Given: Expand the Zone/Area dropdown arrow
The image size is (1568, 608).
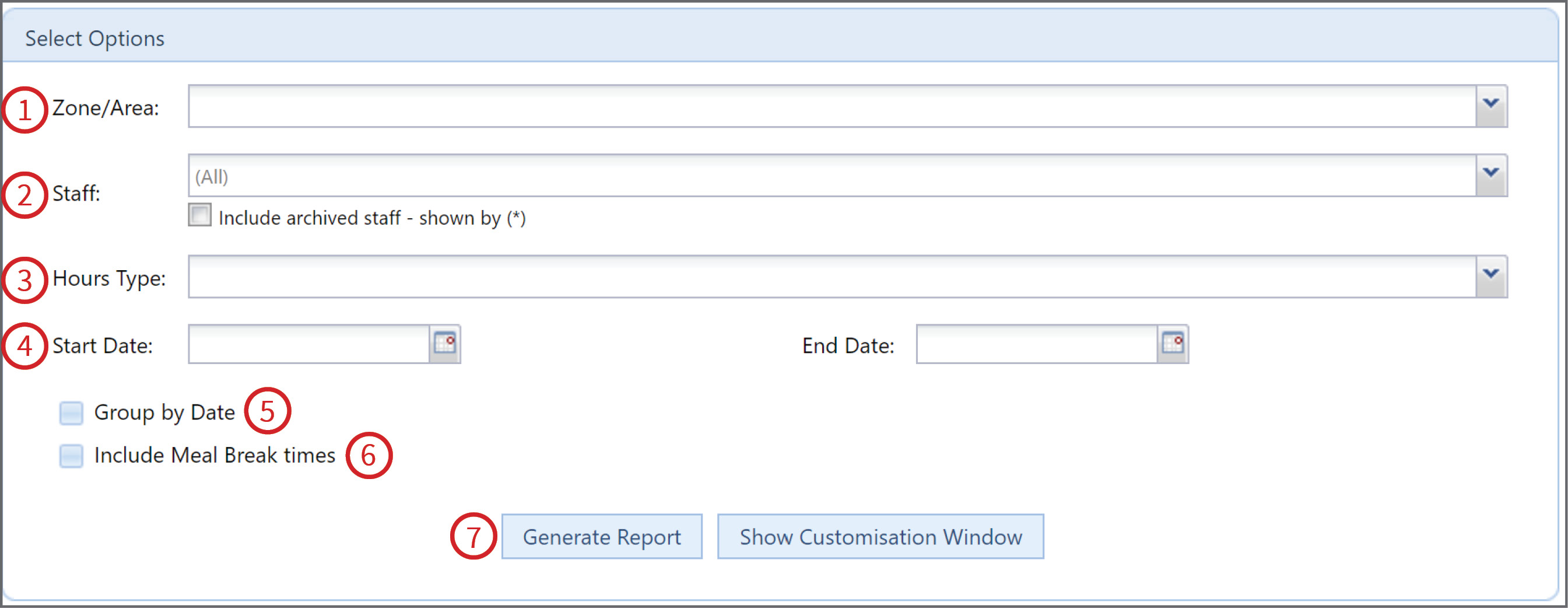Looking at the screenshot, I should click(x=1491, y=107).
